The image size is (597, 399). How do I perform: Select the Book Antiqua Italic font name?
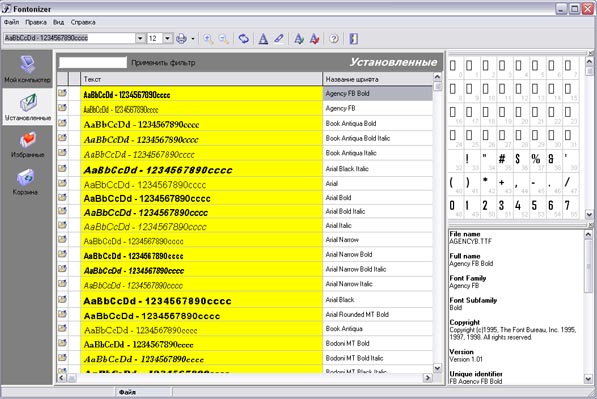(x=351, y=153)
